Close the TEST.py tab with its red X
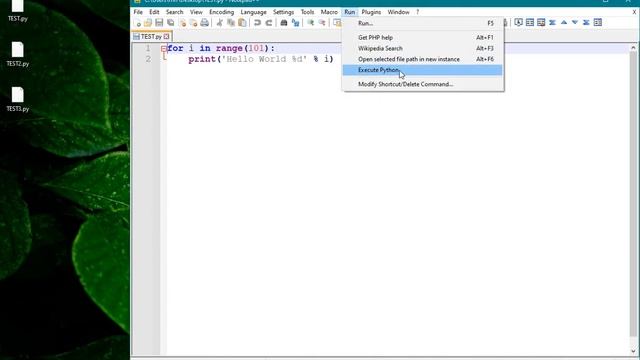This screenshot has width=640, height=360. point(166,37)
